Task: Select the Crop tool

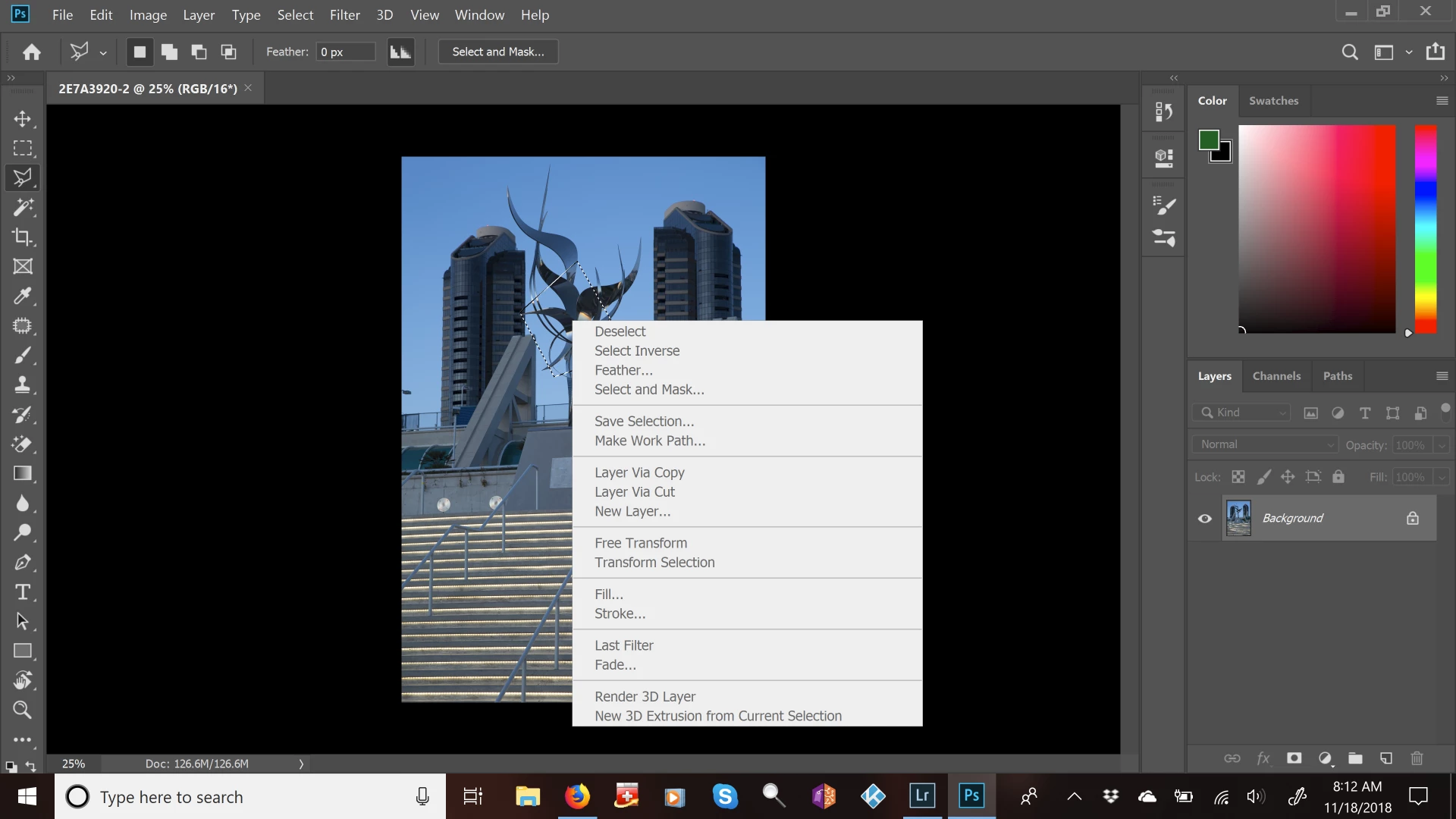Action: (23, 237)
